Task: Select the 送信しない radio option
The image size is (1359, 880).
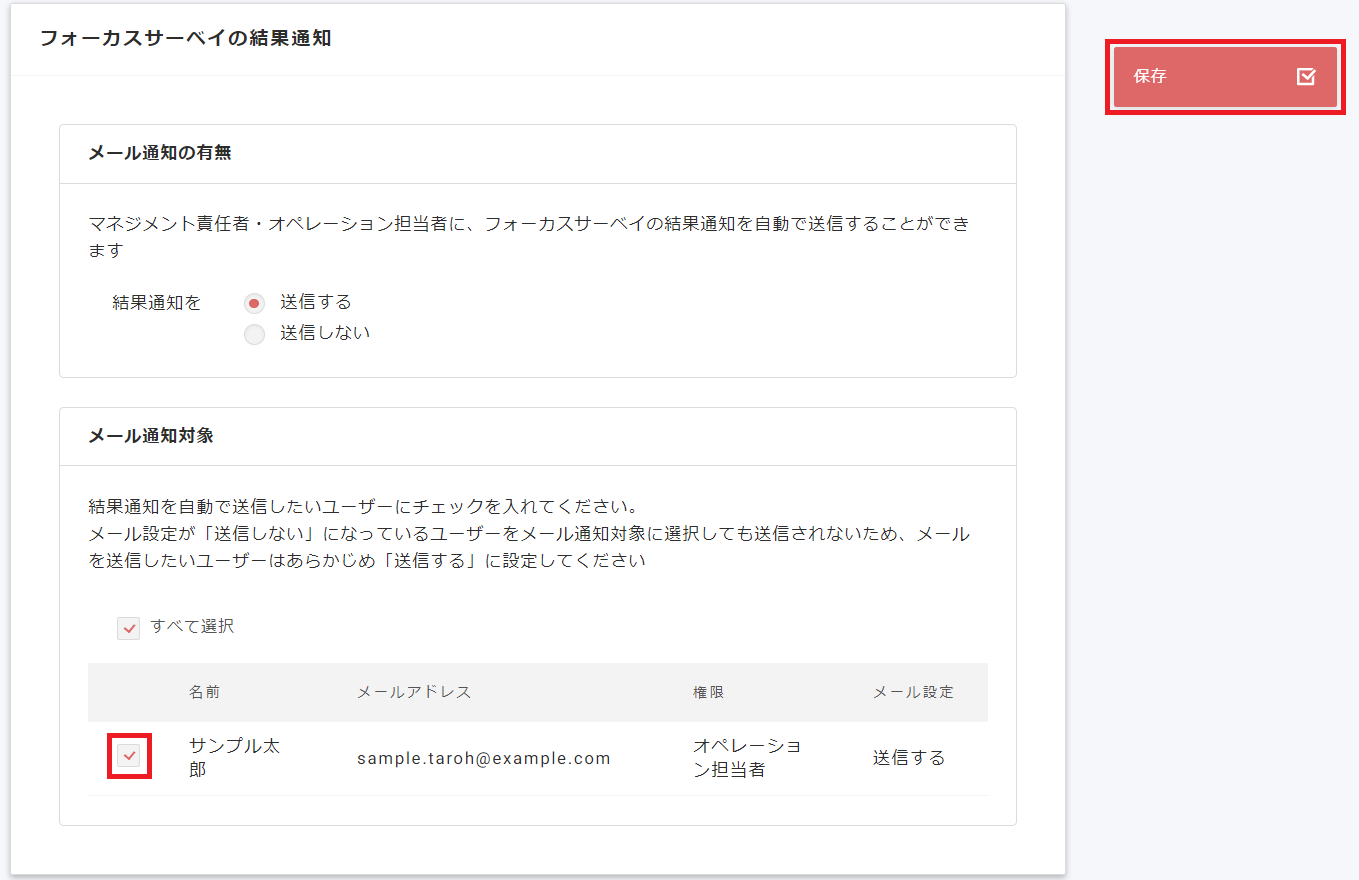Action: (253, 333)
